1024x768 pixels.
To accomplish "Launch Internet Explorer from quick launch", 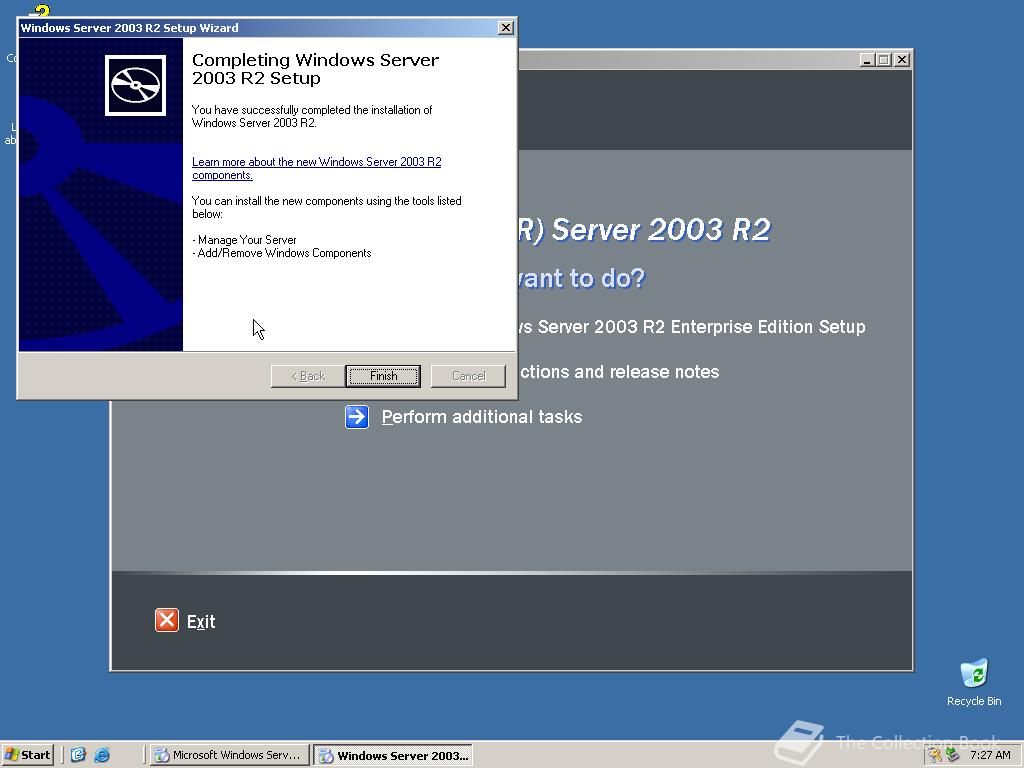I will [x=102, y=755].
